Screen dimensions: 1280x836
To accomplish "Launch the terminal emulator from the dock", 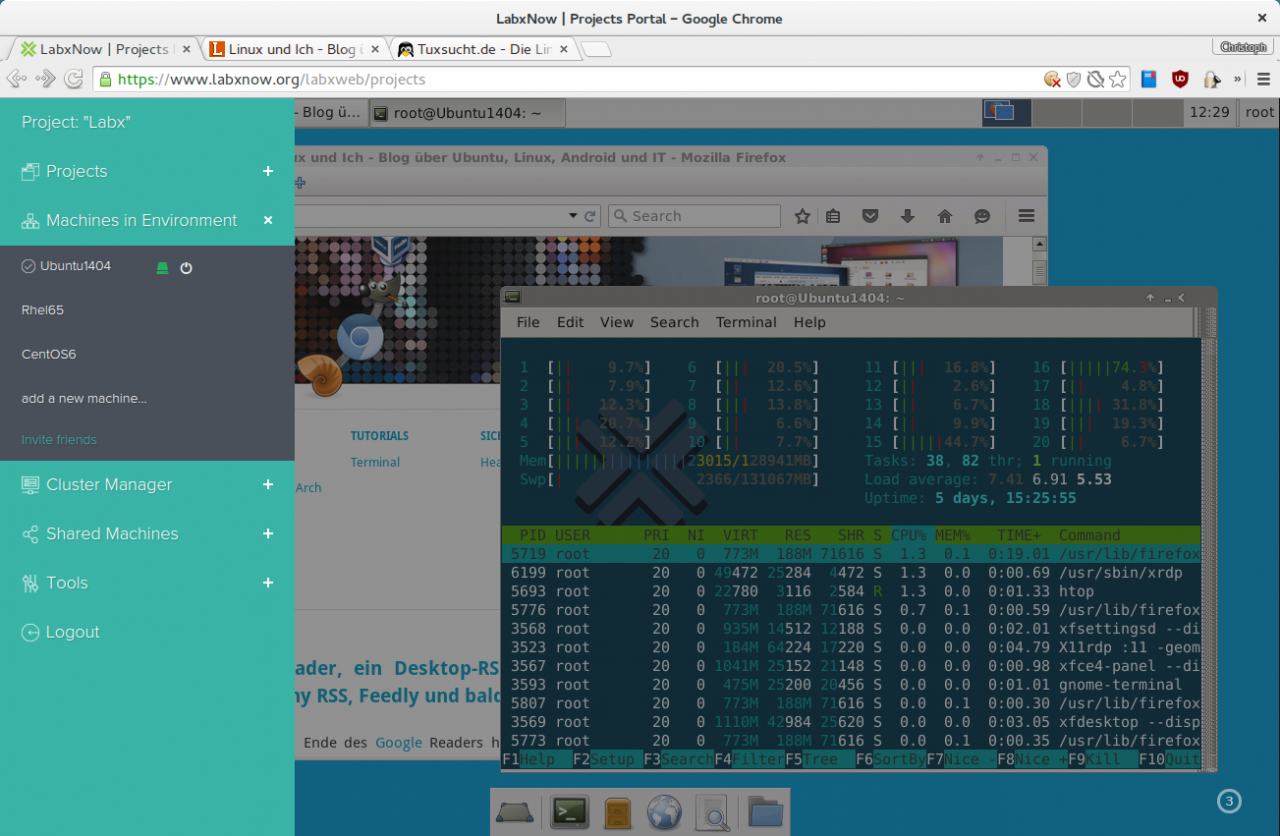I will [569, 812].
